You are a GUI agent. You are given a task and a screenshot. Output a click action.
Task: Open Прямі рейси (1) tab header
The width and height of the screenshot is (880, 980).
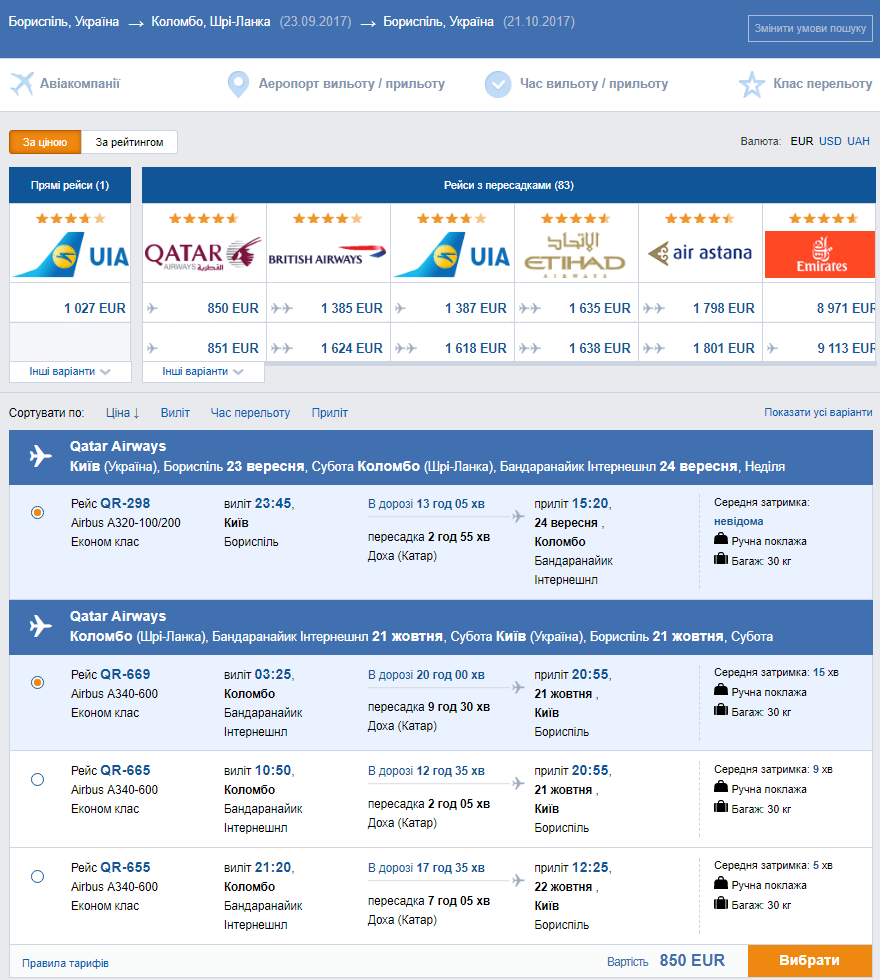[70, 185]
